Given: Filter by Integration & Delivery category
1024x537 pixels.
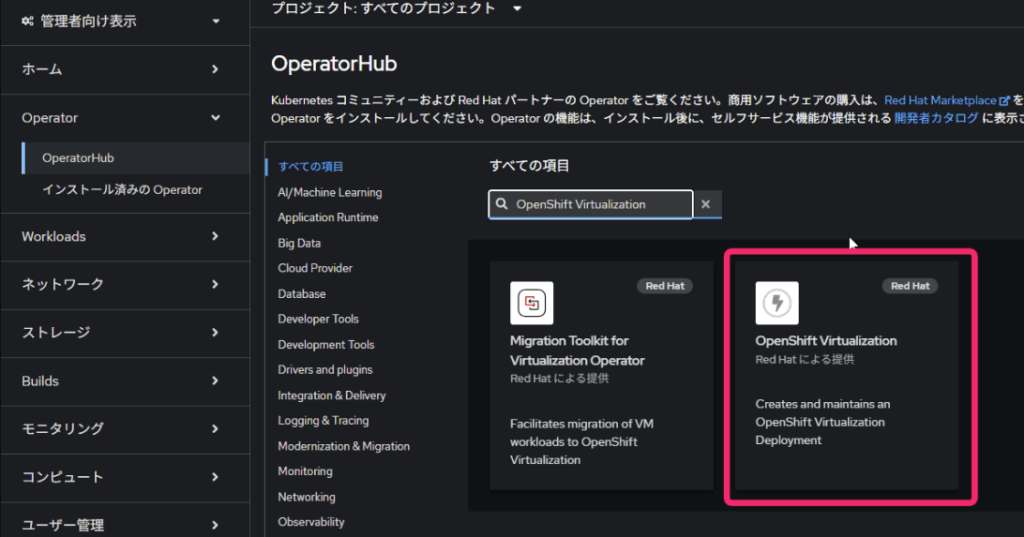Looking at the screenshot, I should (x=332, y=396).
